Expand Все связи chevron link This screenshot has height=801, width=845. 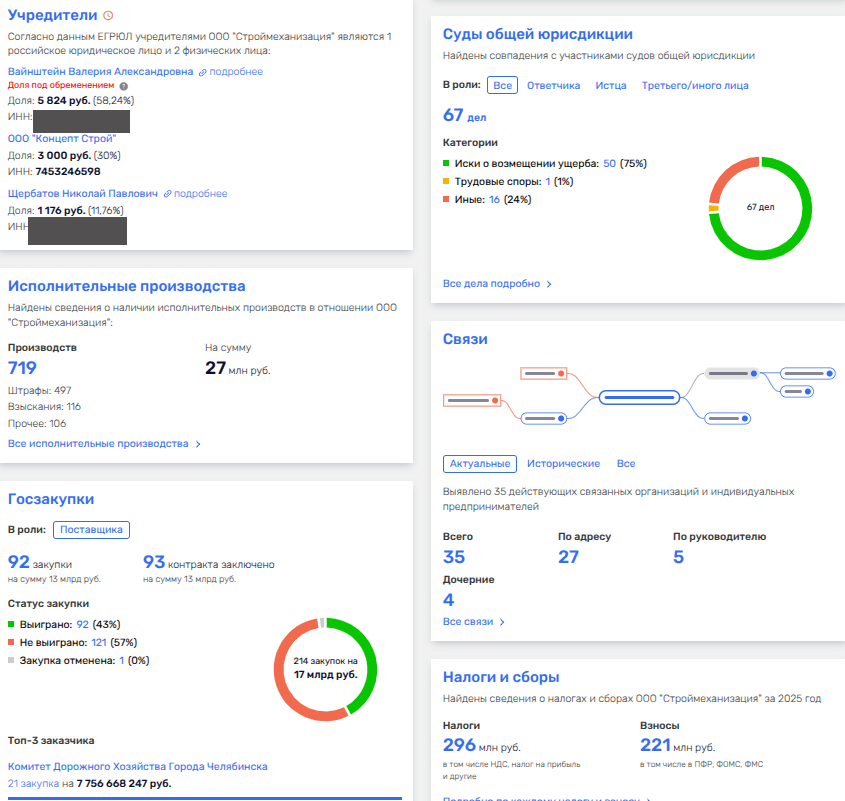click(x=502, y=622)
